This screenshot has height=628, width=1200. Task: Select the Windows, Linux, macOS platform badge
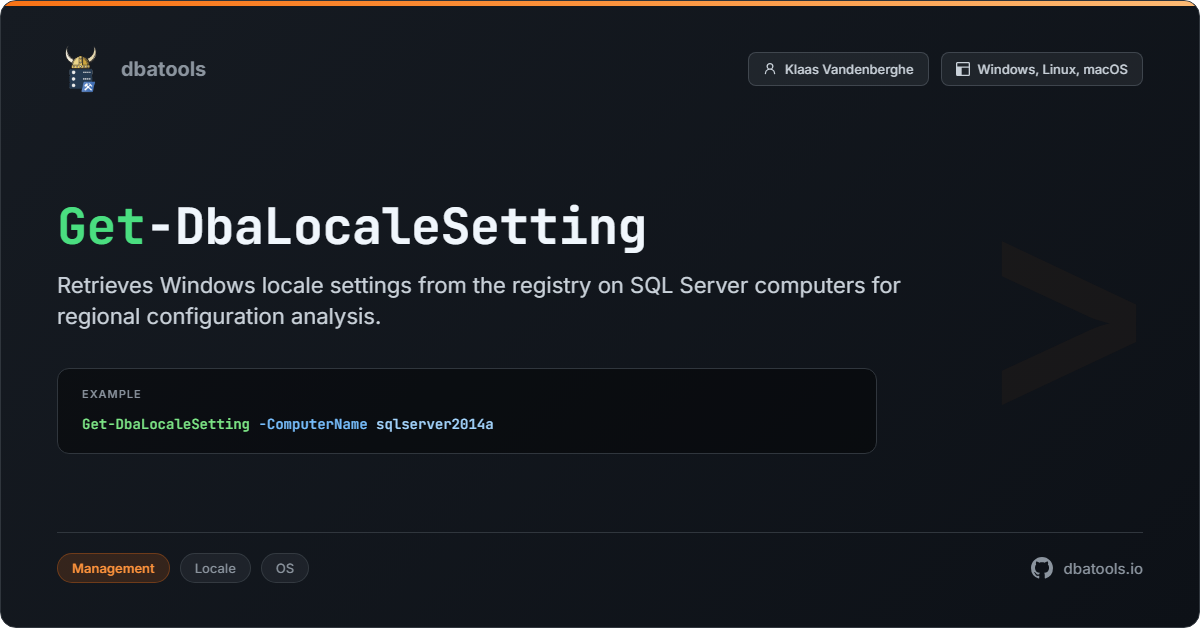coord(1041,69)
